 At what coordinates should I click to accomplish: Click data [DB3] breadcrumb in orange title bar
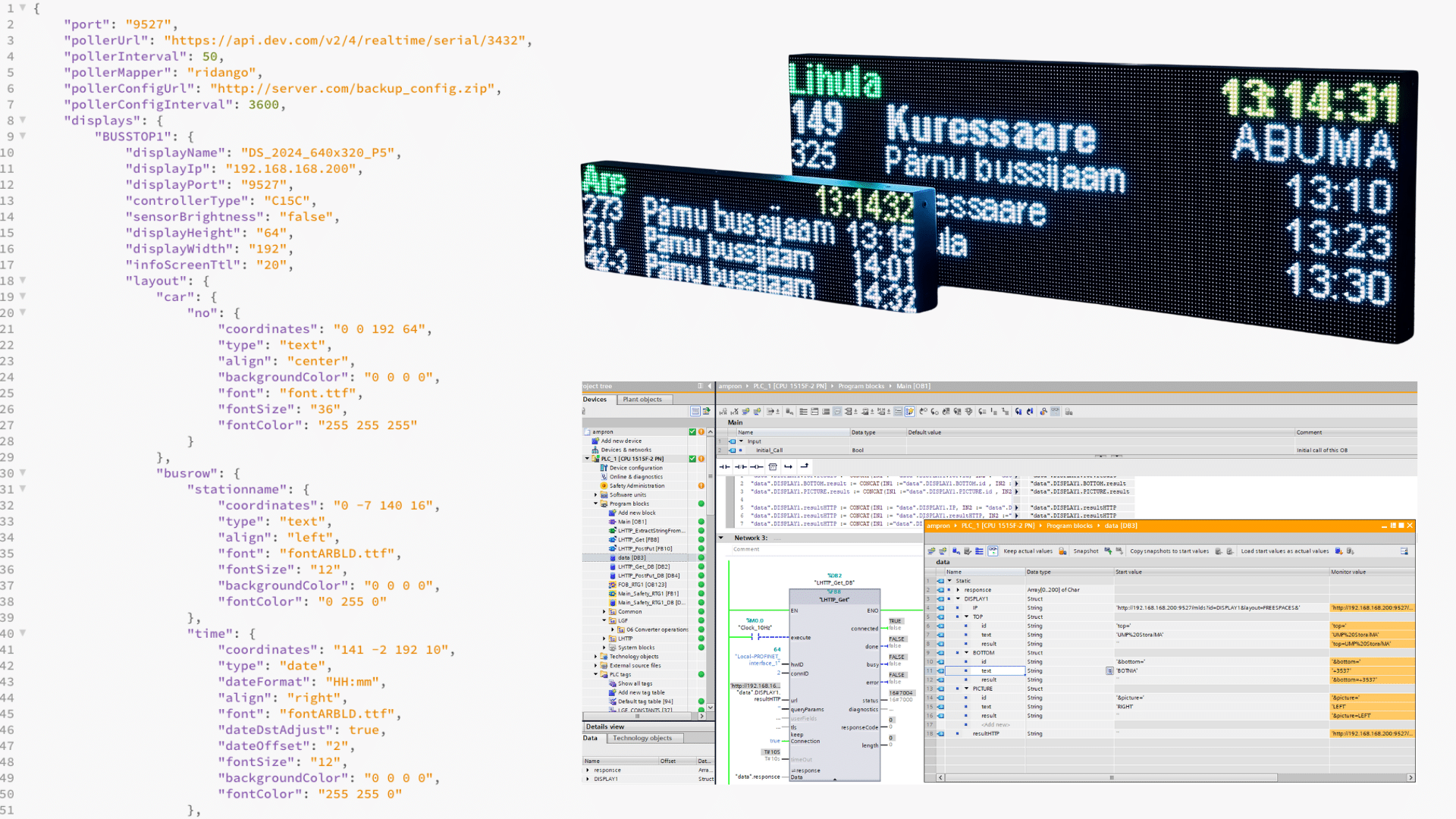(1121, 526)
